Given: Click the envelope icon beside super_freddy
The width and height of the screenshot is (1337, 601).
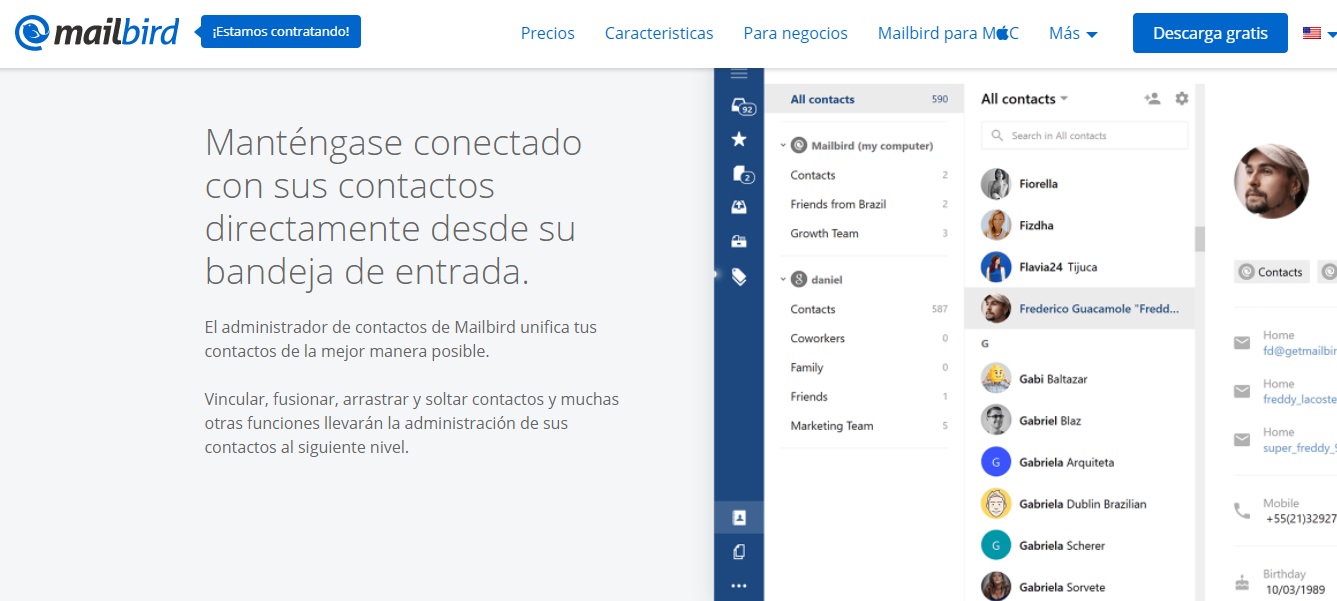Looking at the screenshot, I should point(1242,439).
